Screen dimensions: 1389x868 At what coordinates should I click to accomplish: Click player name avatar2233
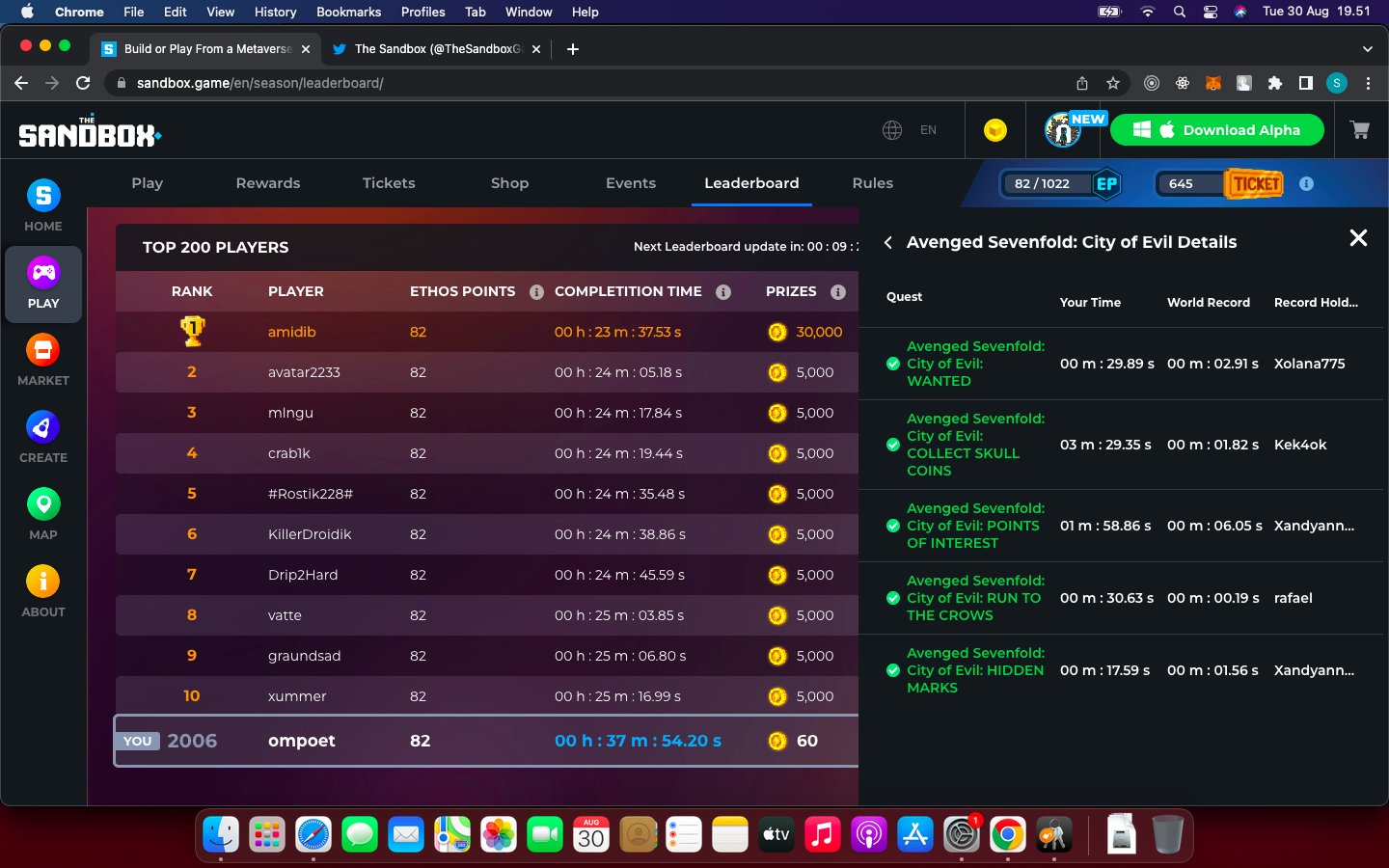(304, 372)
